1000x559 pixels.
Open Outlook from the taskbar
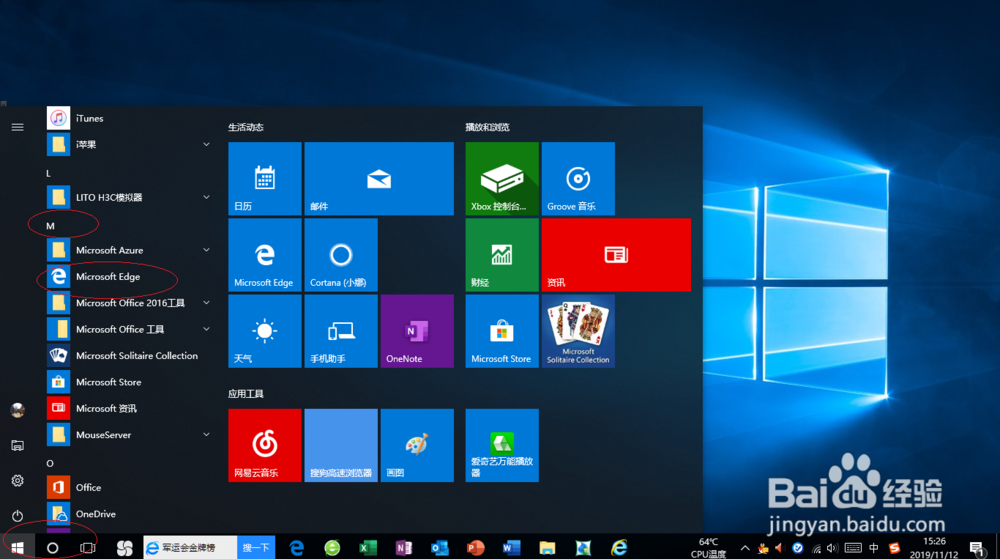(x=439, y=548)
